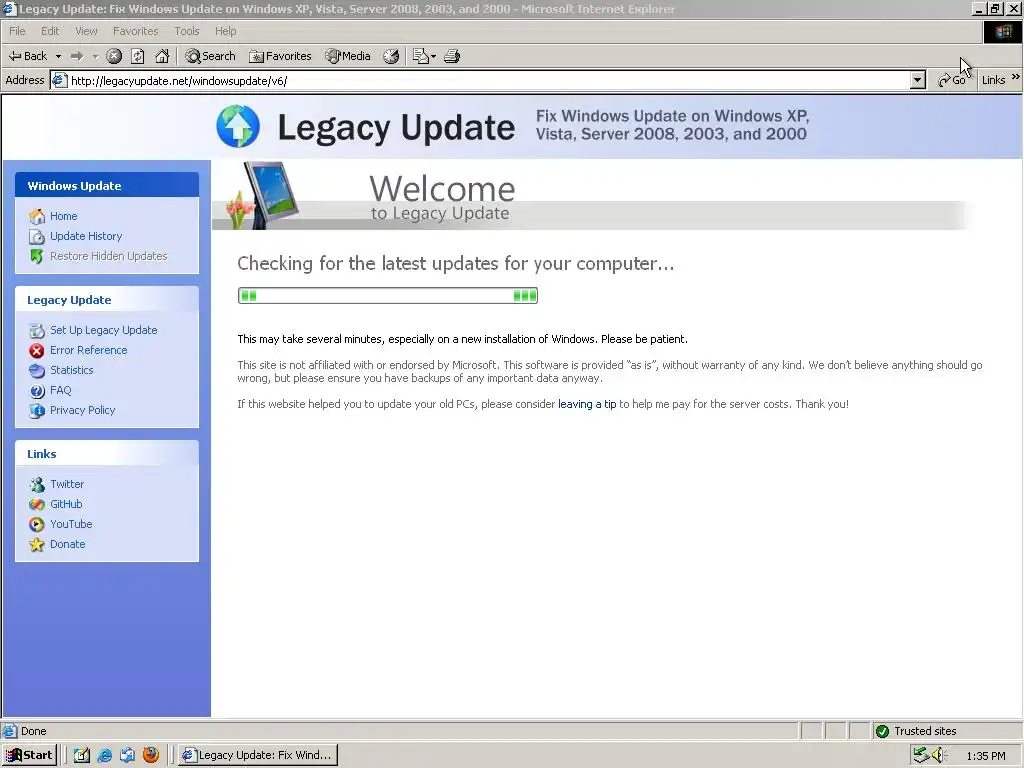
Task: Open the Search toolbar button
Action: point(210,56)
